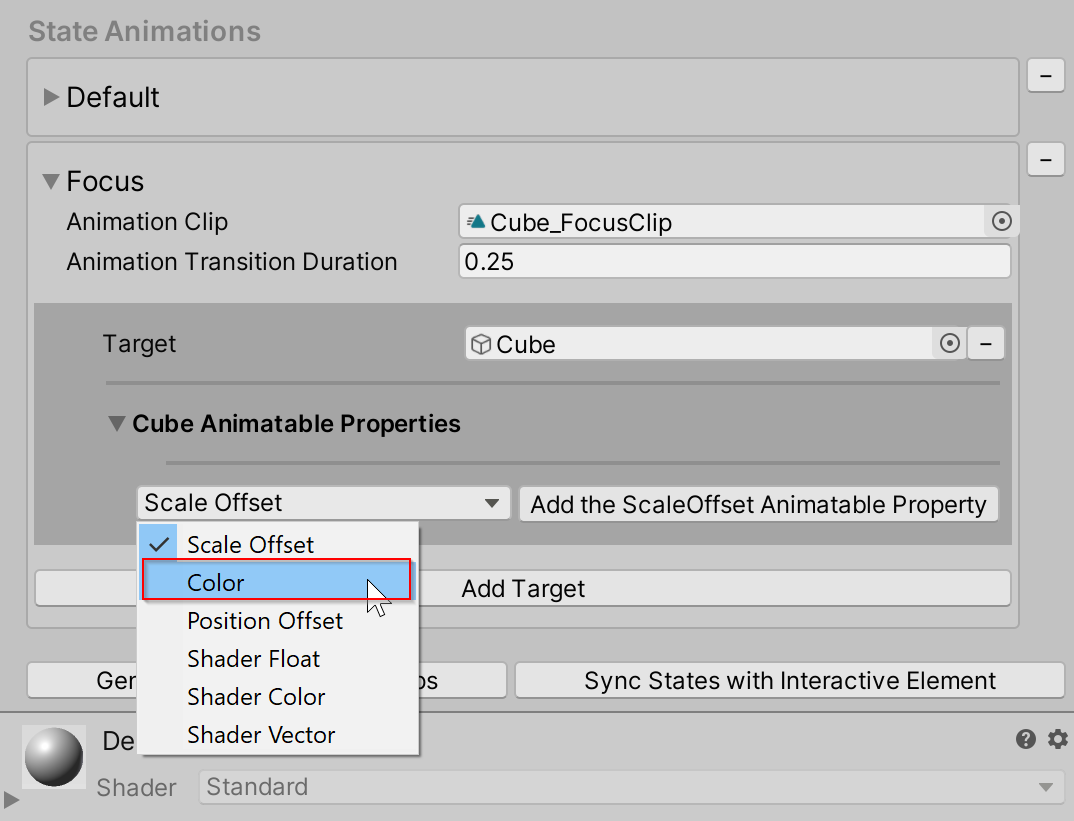The width and height of the screenshot is (1074, 821).
Task: Open the object picker next to Target
Action: tap(947, 343)
